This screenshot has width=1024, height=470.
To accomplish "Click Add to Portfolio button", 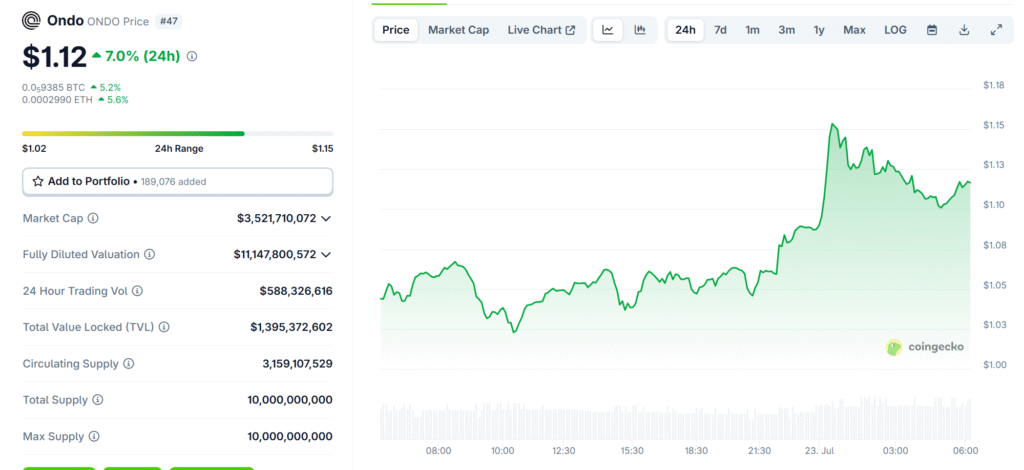I will point(177,182).
